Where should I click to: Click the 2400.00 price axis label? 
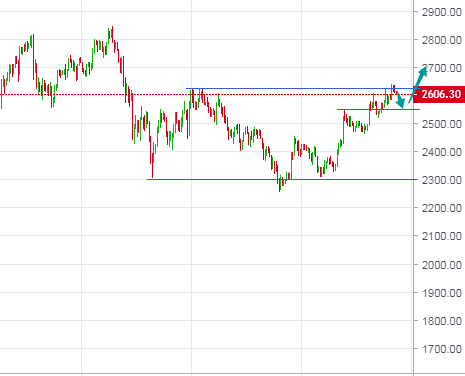point(441,152)
